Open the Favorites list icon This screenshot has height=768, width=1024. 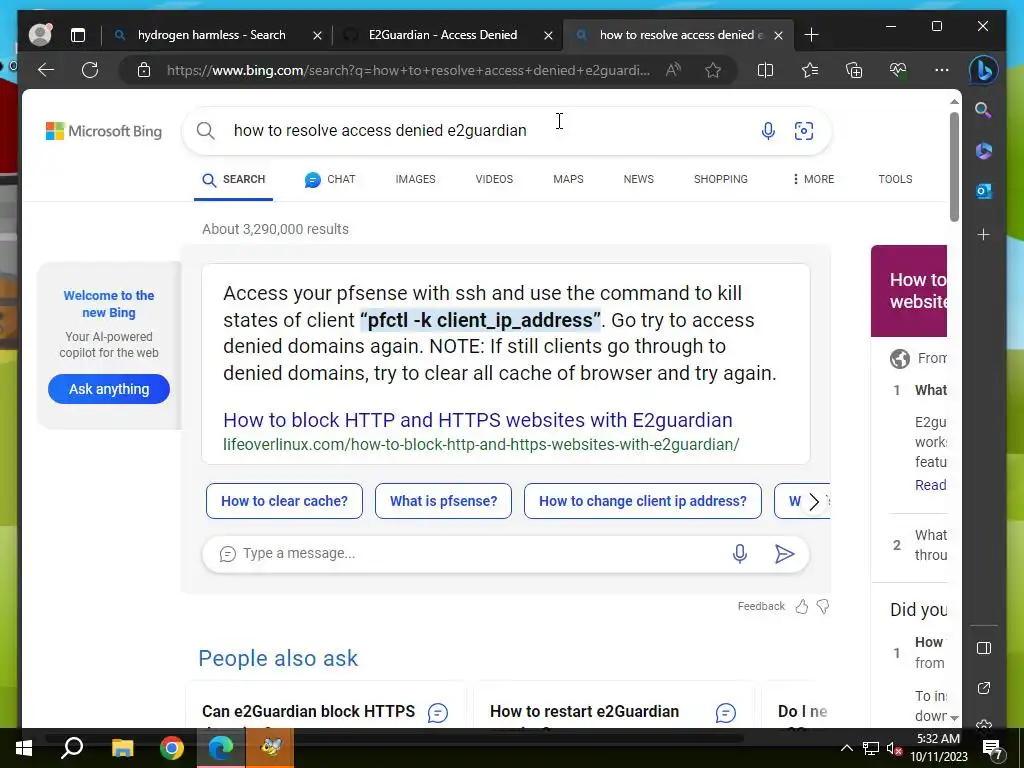point(810,70)
